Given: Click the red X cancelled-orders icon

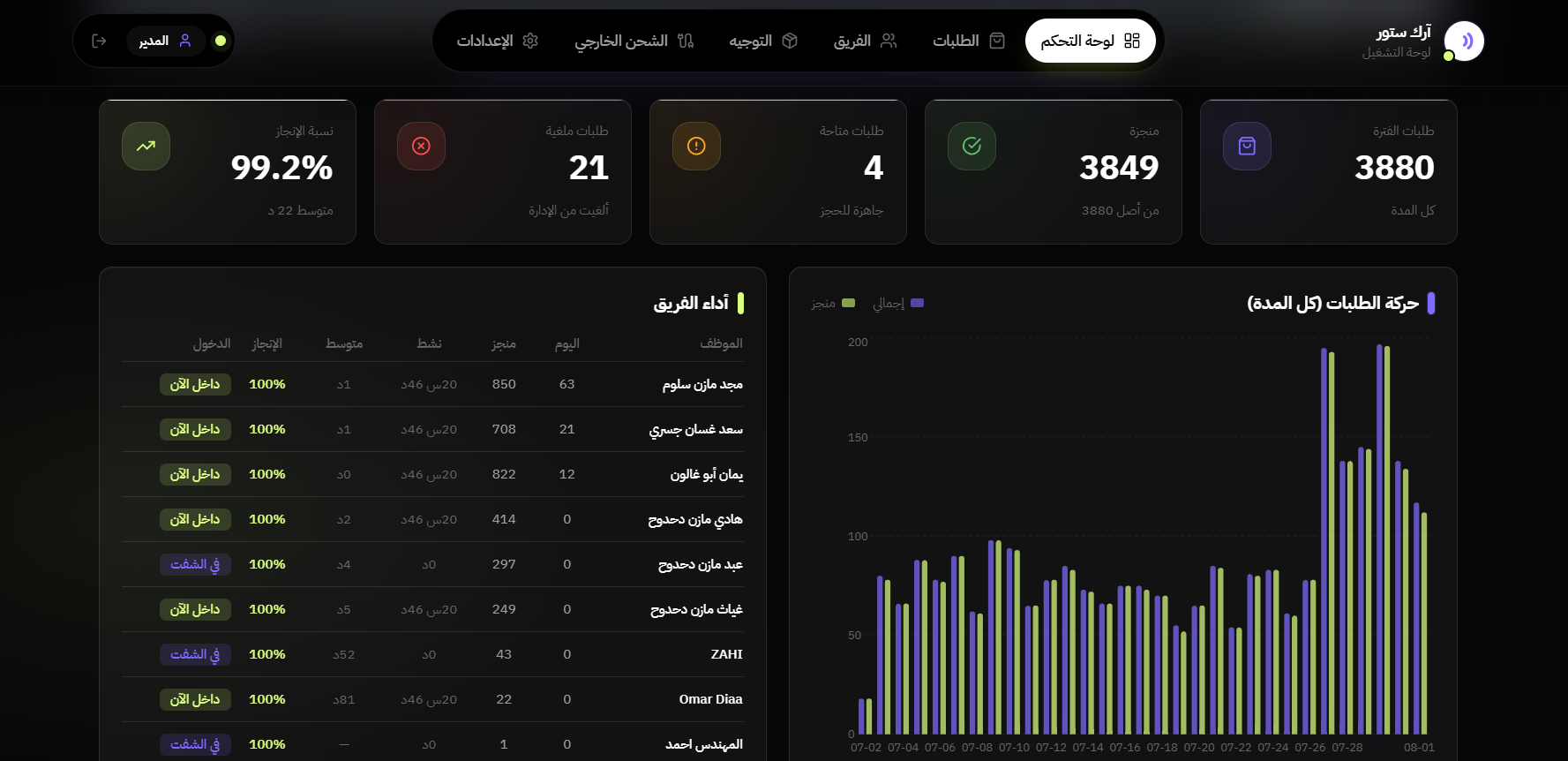Looking at the screenshot, I should [x=421, y=146].
